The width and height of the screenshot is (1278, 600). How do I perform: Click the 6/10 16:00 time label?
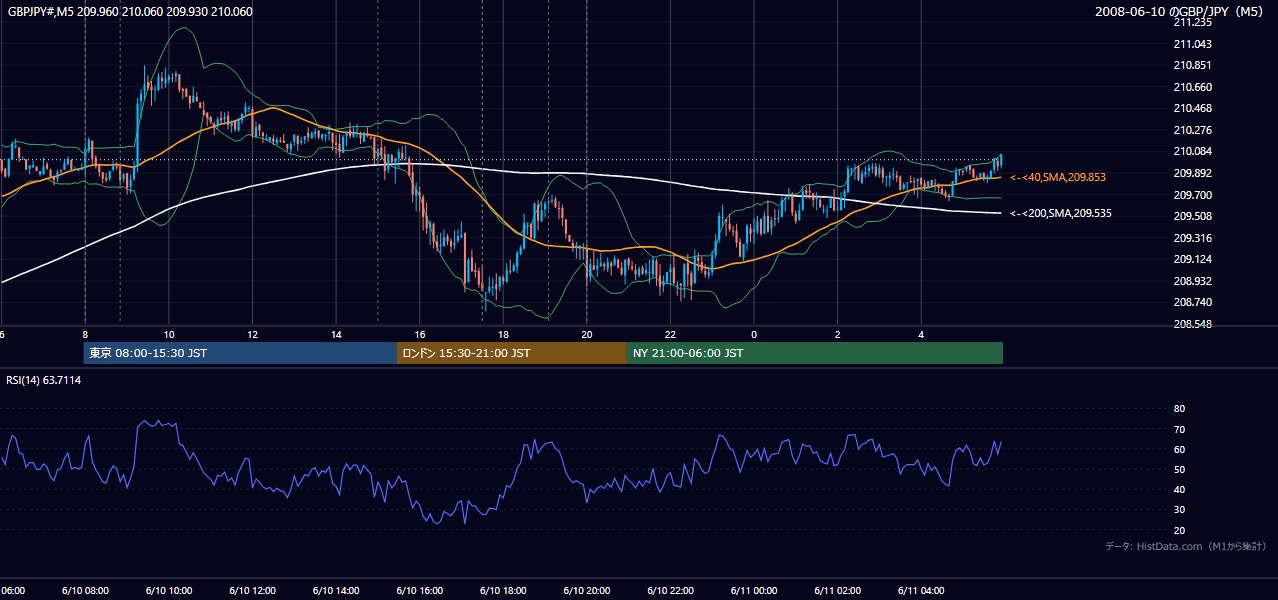pos(419,591)
